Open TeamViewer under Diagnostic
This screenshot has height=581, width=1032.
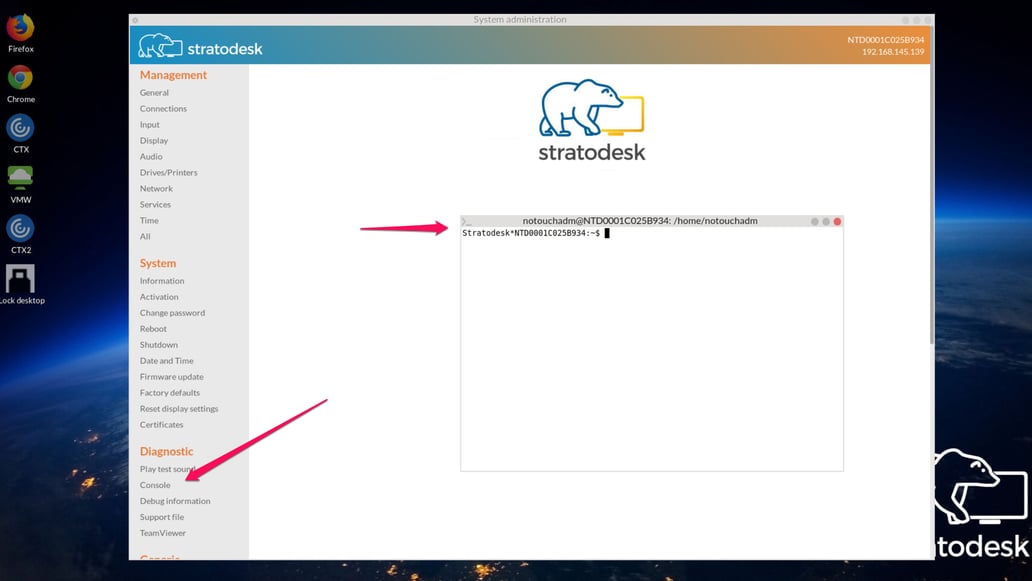(162, 532)
